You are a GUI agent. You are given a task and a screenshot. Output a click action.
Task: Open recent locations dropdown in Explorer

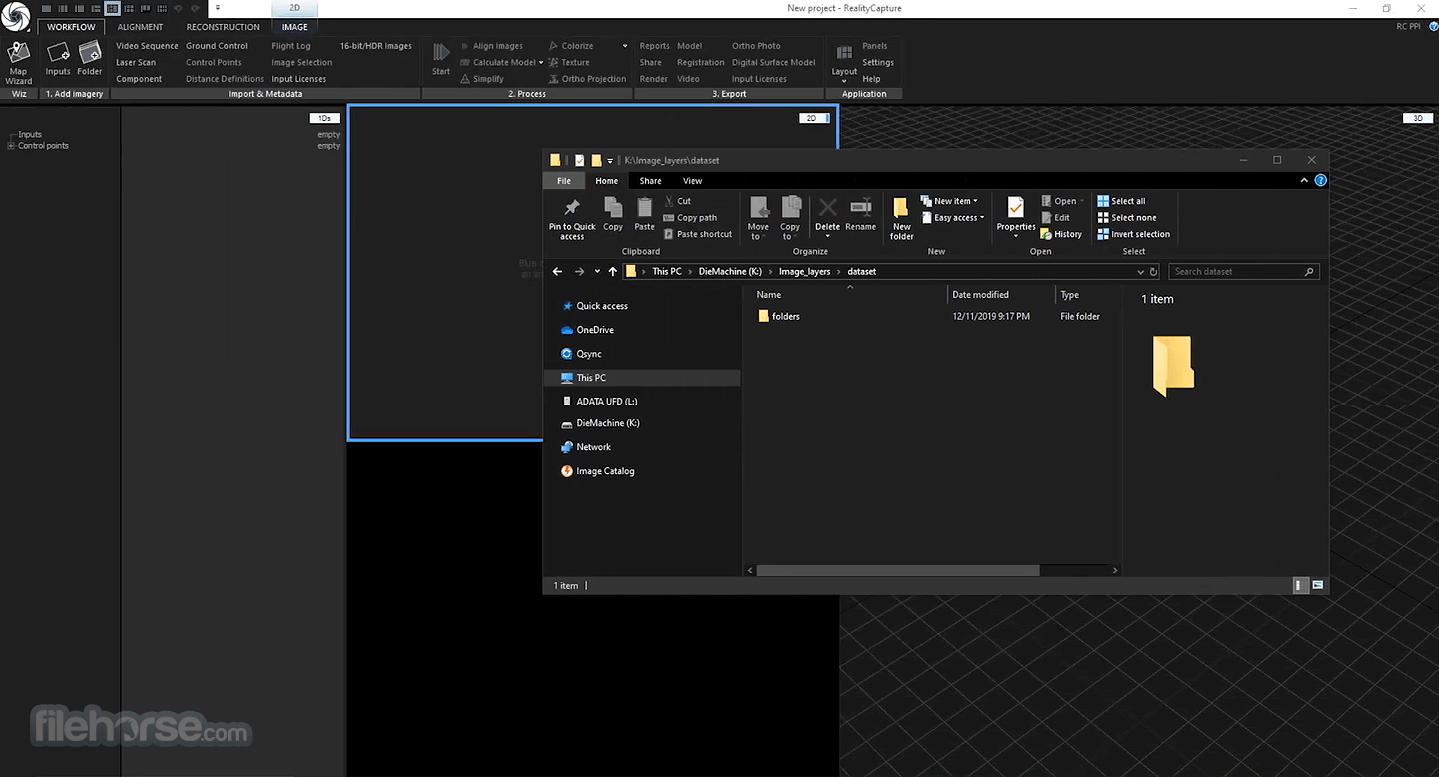pos(597,272)
